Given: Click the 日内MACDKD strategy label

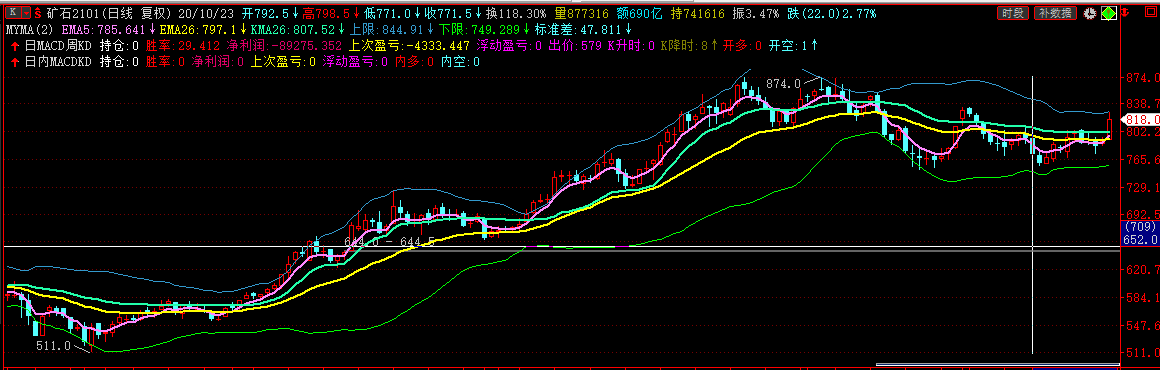Looking at the screenshot, I should click(58, 61).
